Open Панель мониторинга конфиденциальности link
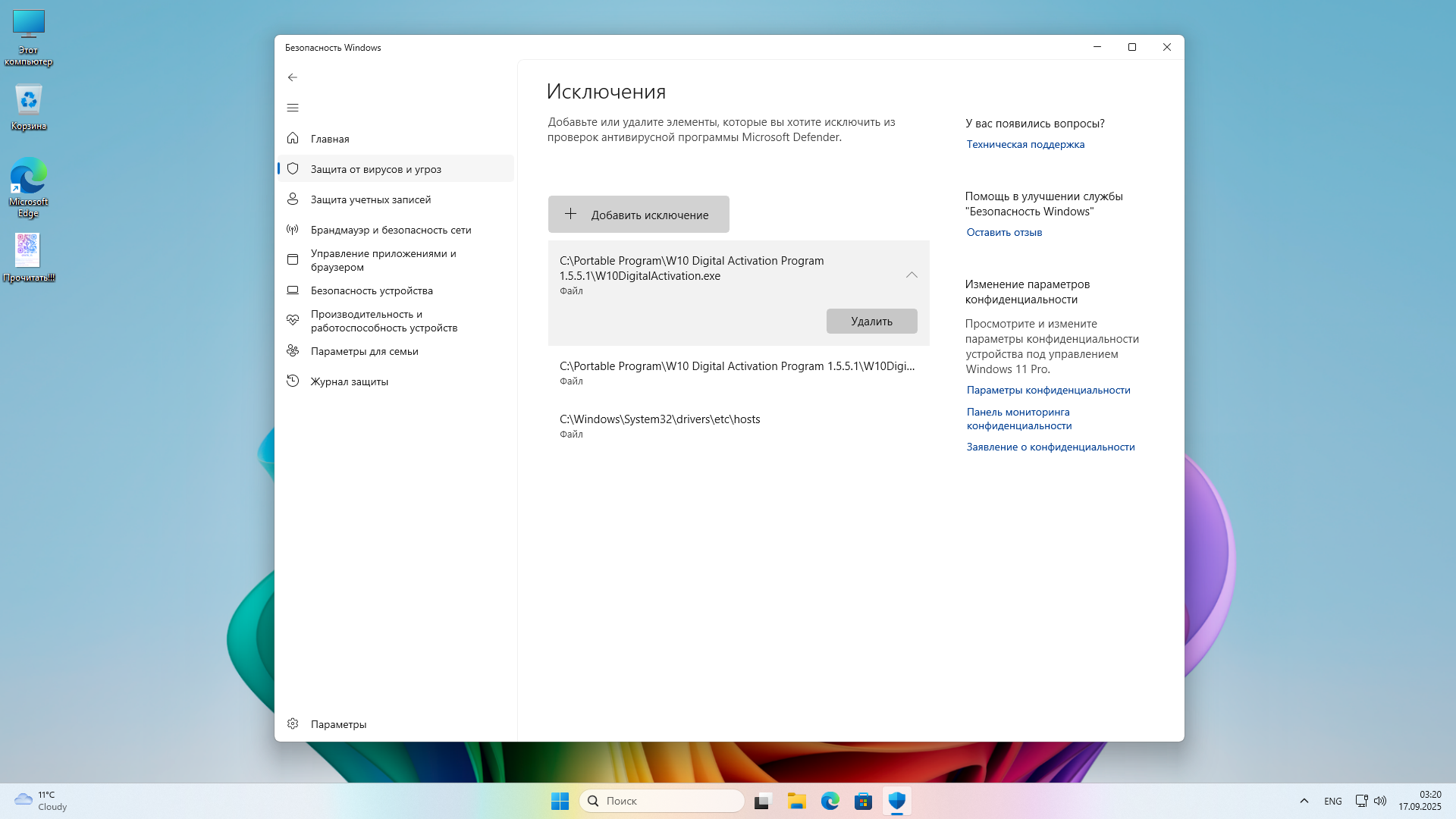Screen dimensions: 1456x819 [x=1019, y=419]
